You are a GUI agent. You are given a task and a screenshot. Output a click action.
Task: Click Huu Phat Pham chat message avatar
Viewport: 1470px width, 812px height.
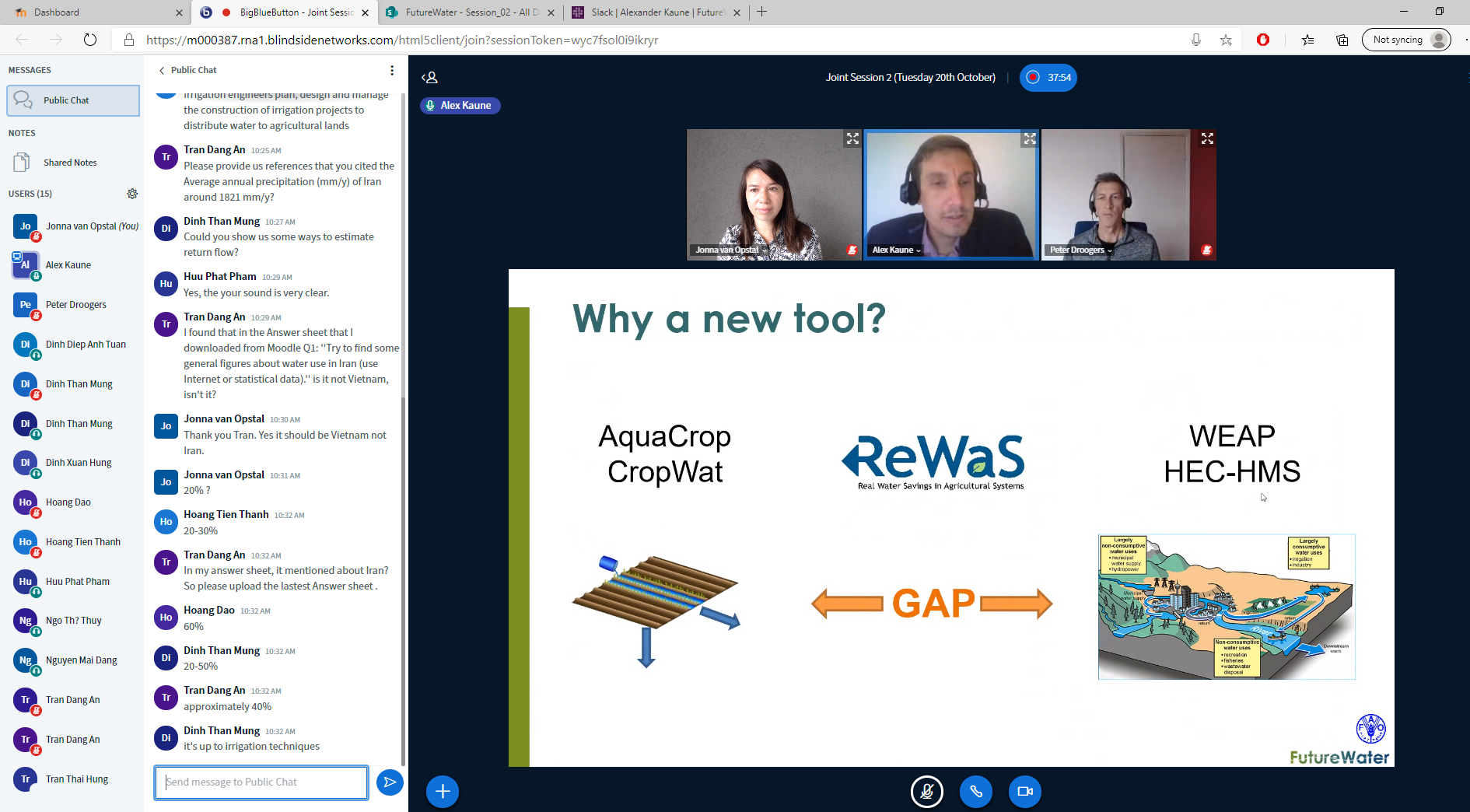pos(166,283)
